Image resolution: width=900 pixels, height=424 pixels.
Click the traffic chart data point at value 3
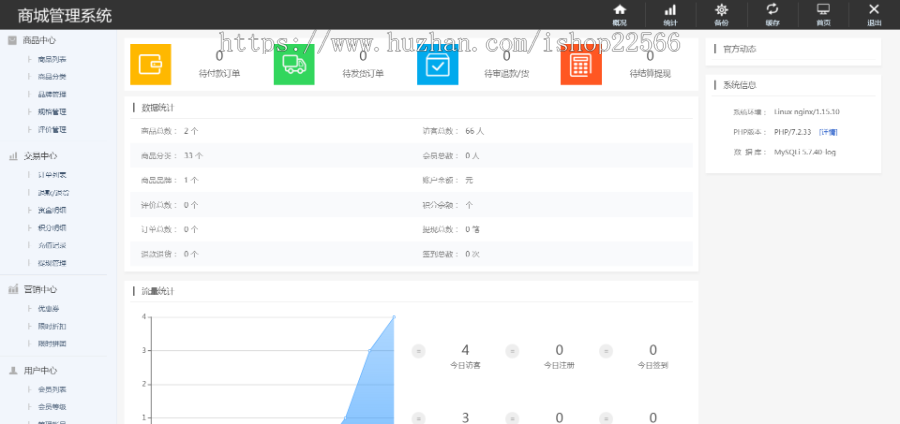pyautogui.click(x=370, y=351)
